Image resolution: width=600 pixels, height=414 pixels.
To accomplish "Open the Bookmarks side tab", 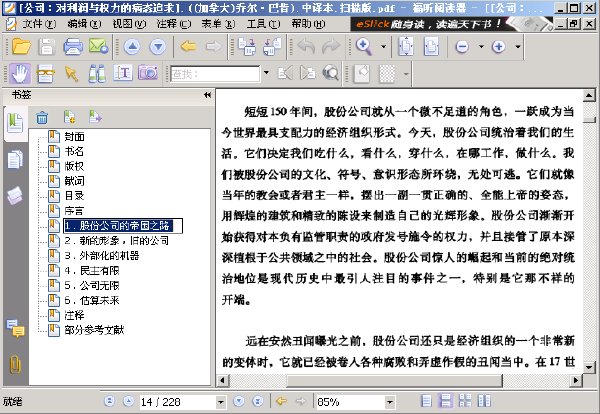I will tap(15, 124).
